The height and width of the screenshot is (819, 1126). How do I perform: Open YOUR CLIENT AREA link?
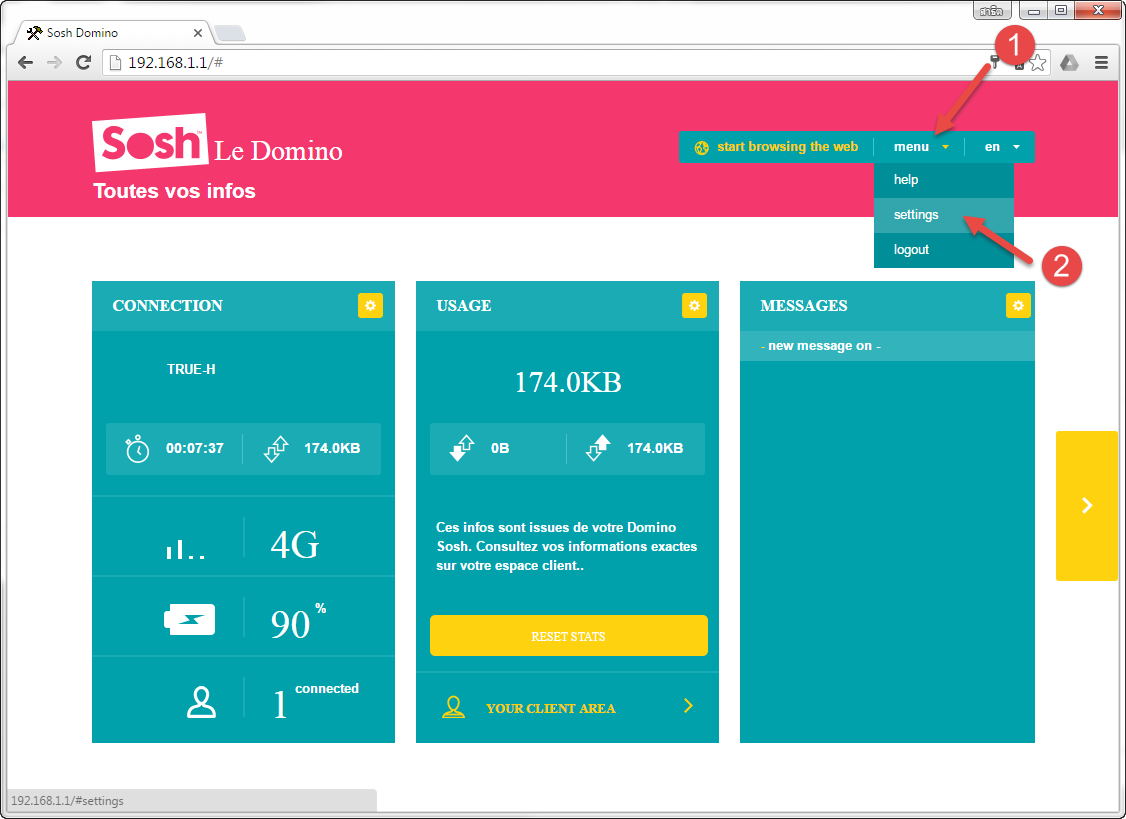coord(551,708)
